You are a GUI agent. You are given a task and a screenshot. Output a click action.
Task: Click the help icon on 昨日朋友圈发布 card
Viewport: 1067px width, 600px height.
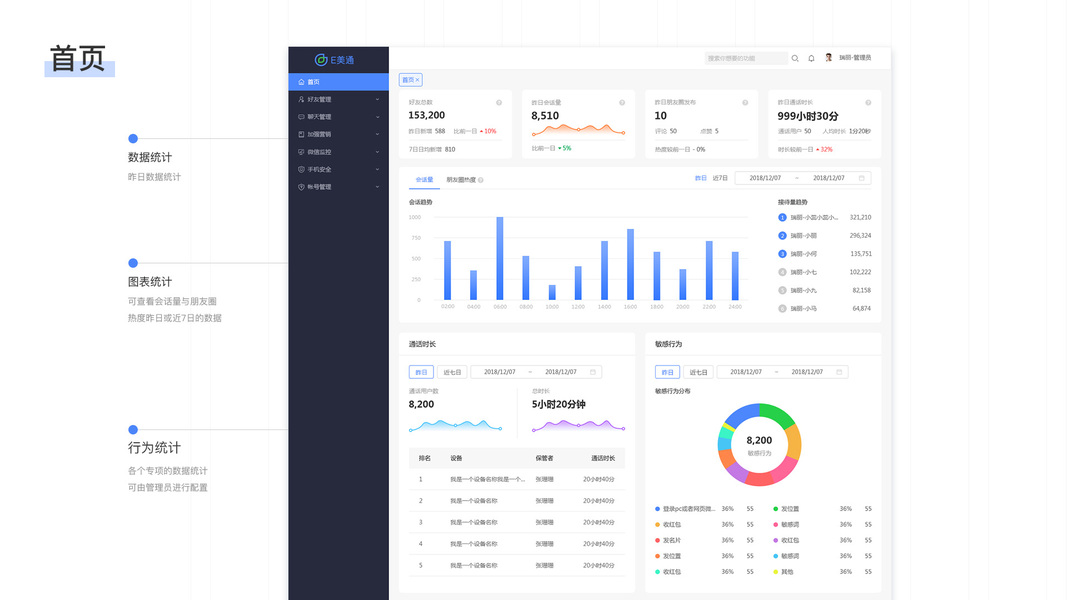(x=745, y=103)
